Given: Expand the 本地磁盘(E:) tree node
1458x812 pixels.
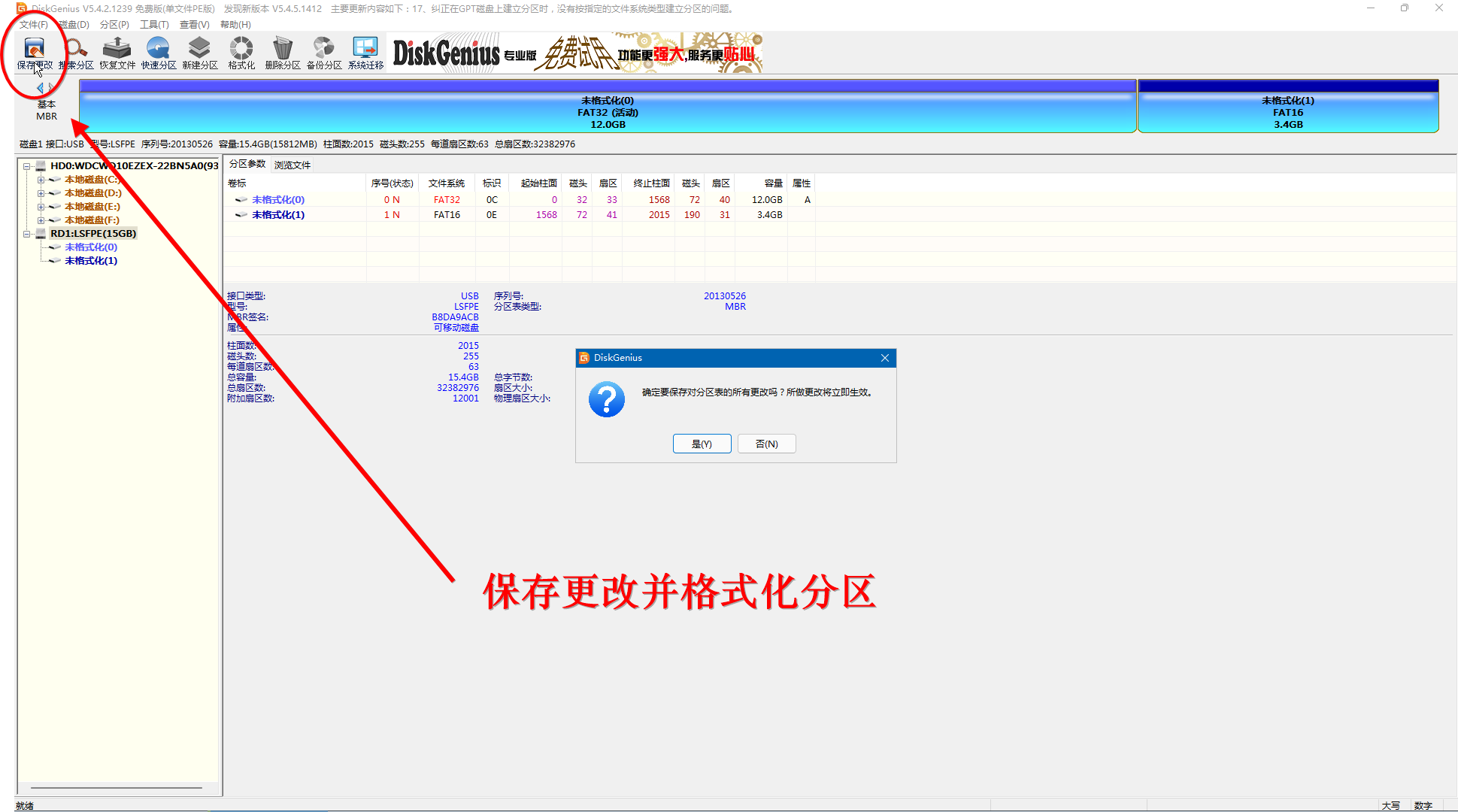Looking at the screenshot, I should pyautogui.click(x=41, y=207).
